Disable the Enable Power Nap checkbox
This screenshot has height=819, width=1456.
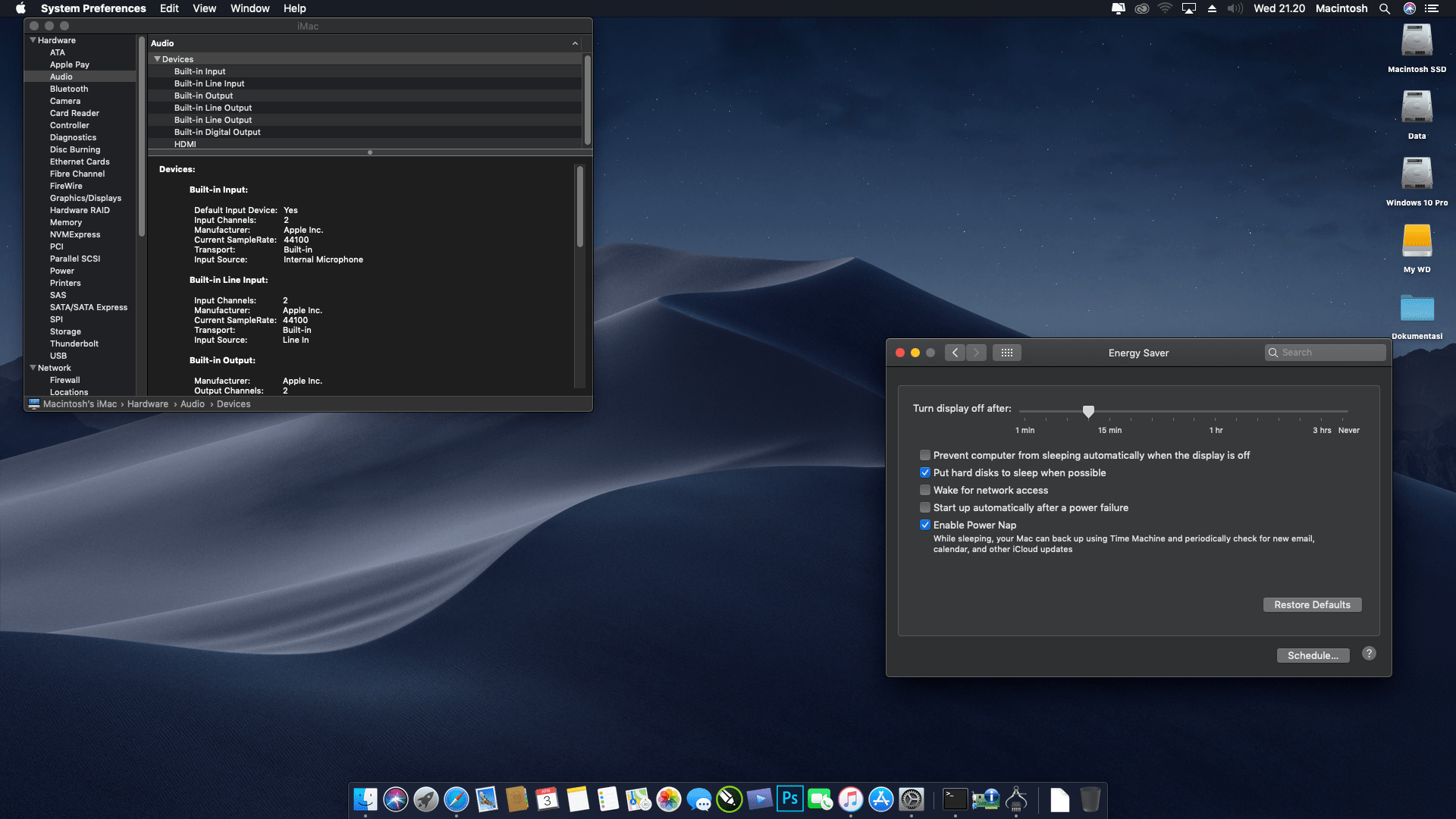coord(925,525)
